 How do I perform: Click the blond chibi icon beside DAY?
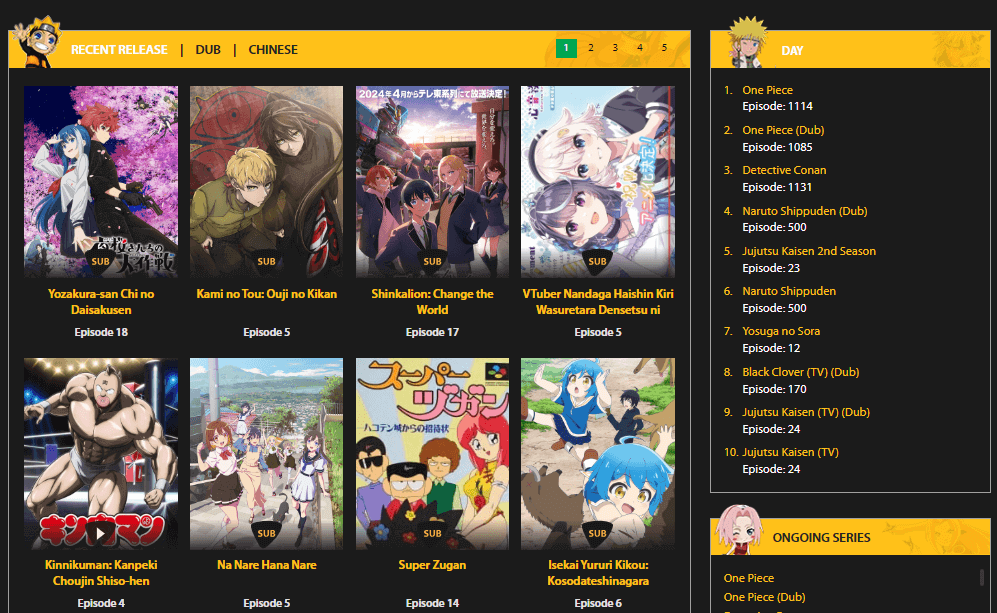(x=748, y=42)
